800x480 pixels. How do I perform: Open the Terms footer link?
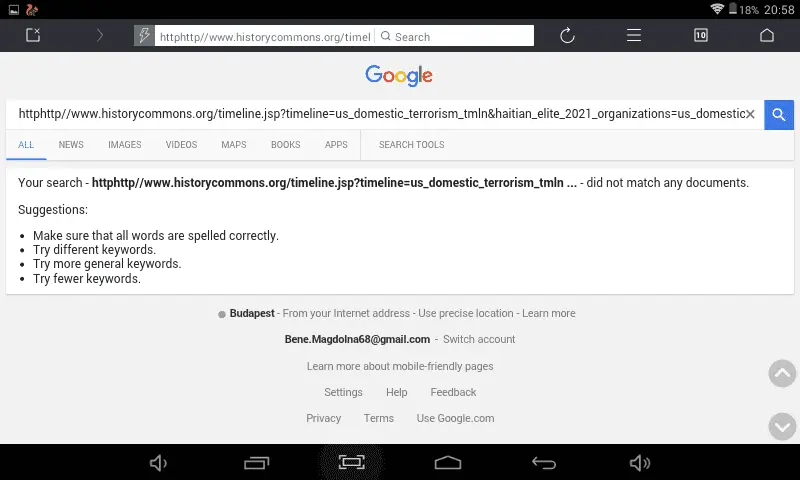[379, 418]
